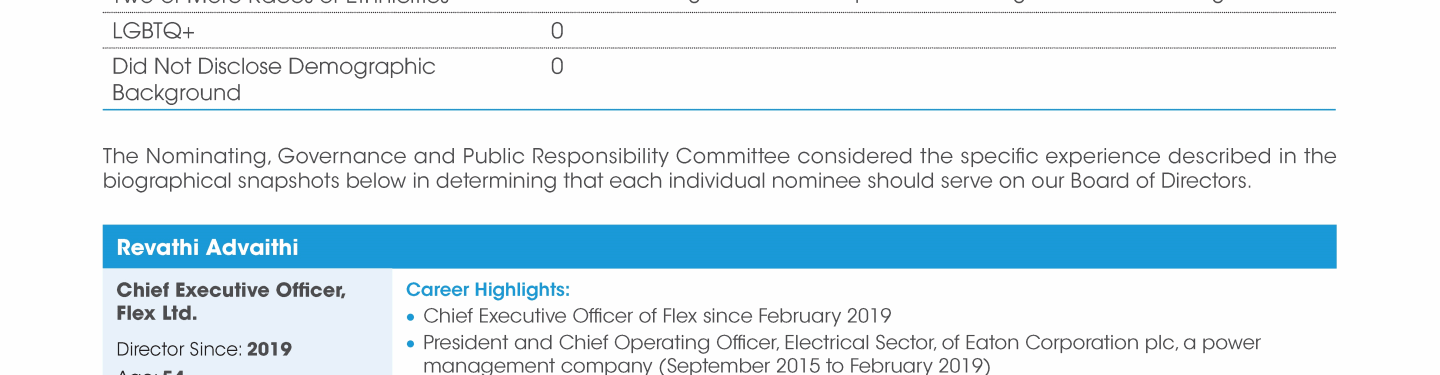This screenshot has width=1440, height=375.
Task: Click the partially visible Age line
Action: coord(150,371)
